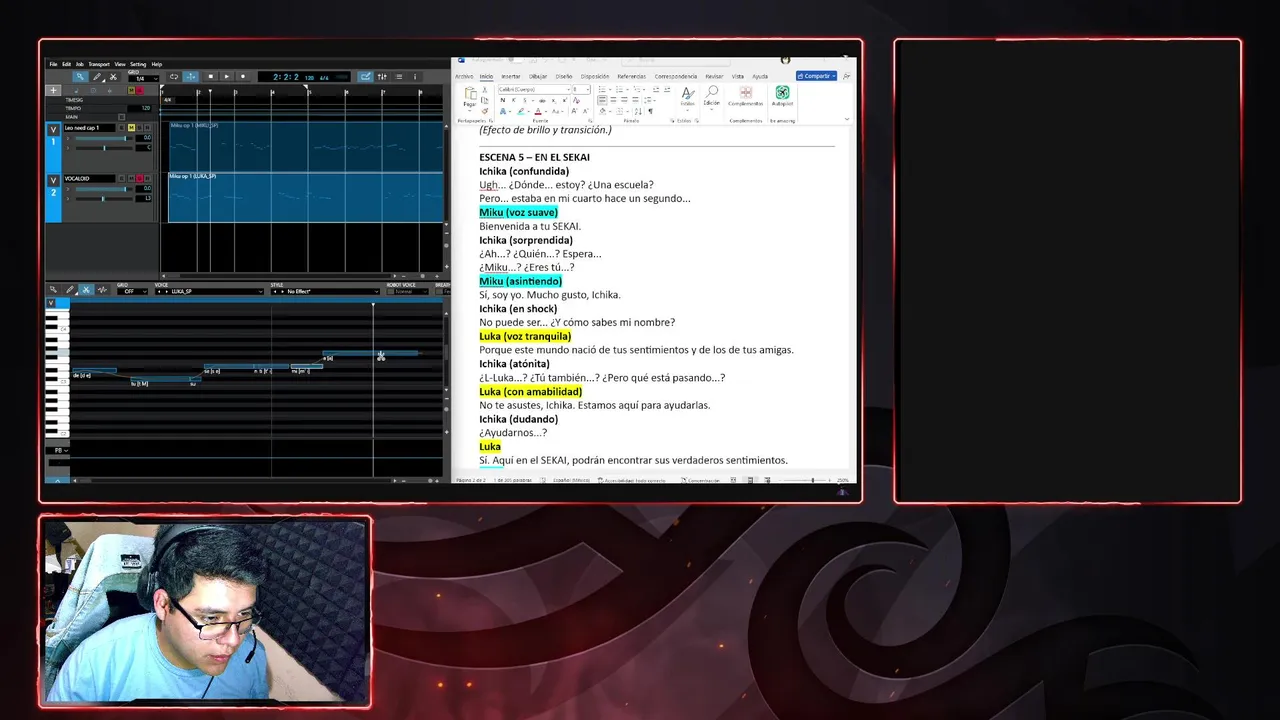Adjust volume slider of VOCALOID track 2
1280x720 pixels.
click(104, 189)
